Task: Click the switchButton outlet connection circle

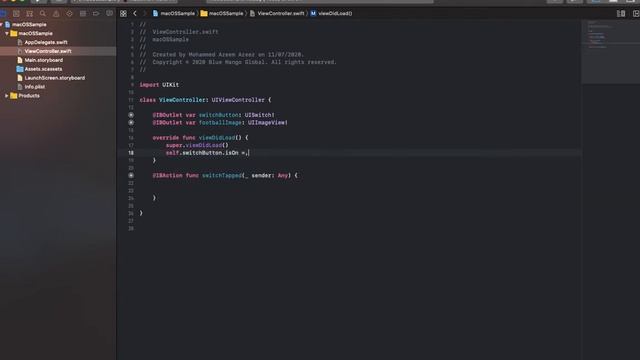Action: click(131, 115)
